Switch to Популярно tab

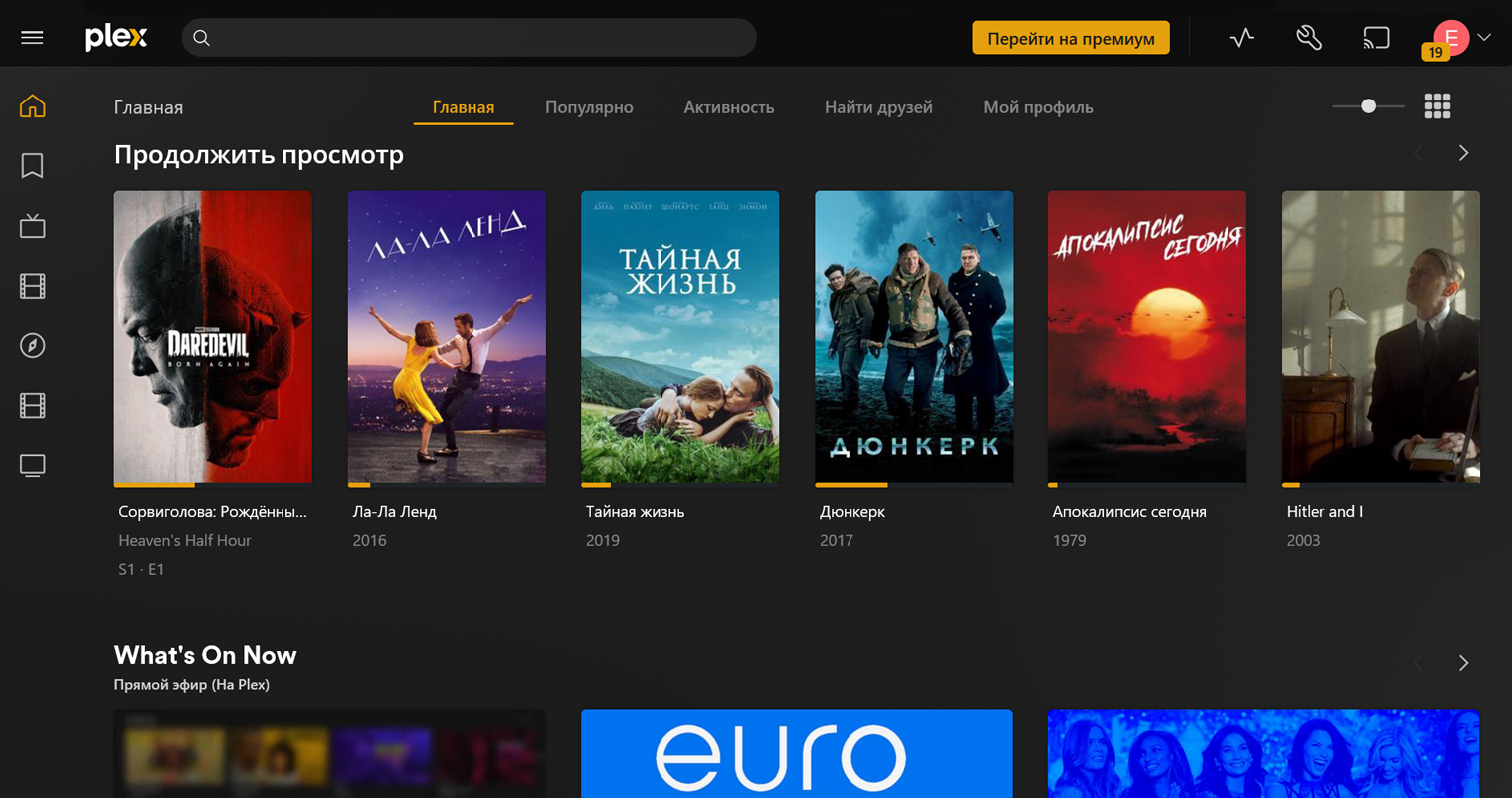(x=589, y=107)
